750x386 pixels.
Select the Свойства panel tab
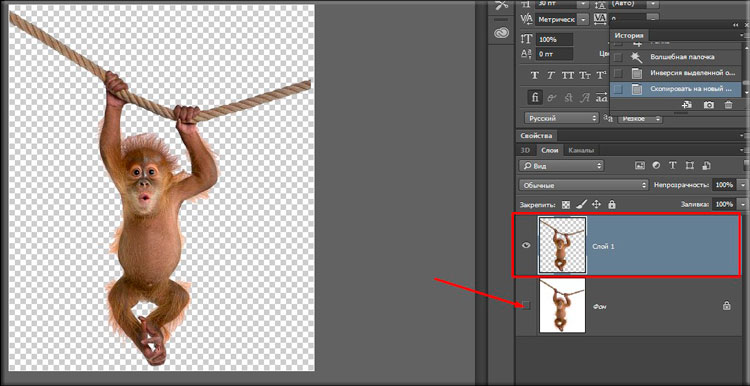tap(536, 135)
